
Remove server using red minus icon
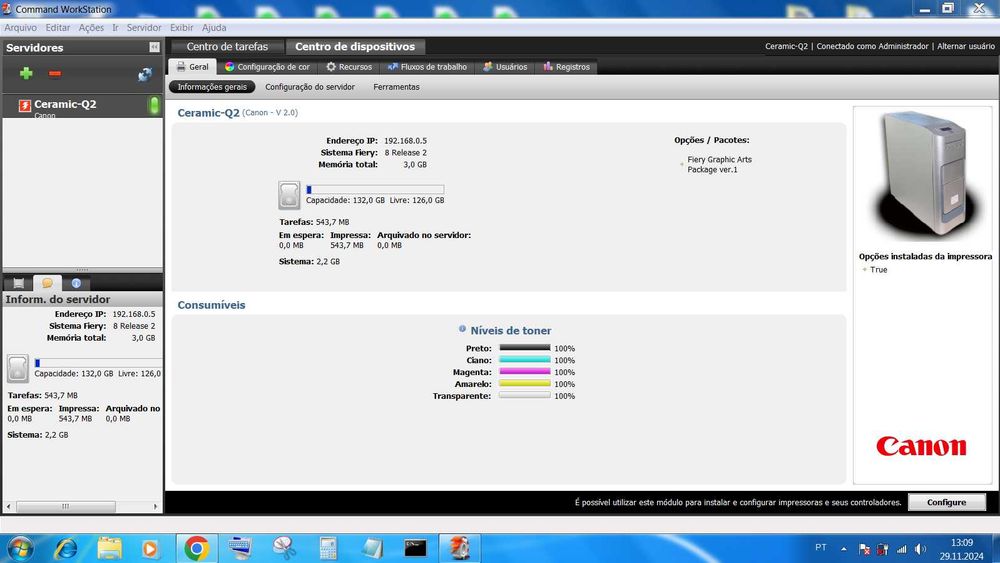pos(55,73)
